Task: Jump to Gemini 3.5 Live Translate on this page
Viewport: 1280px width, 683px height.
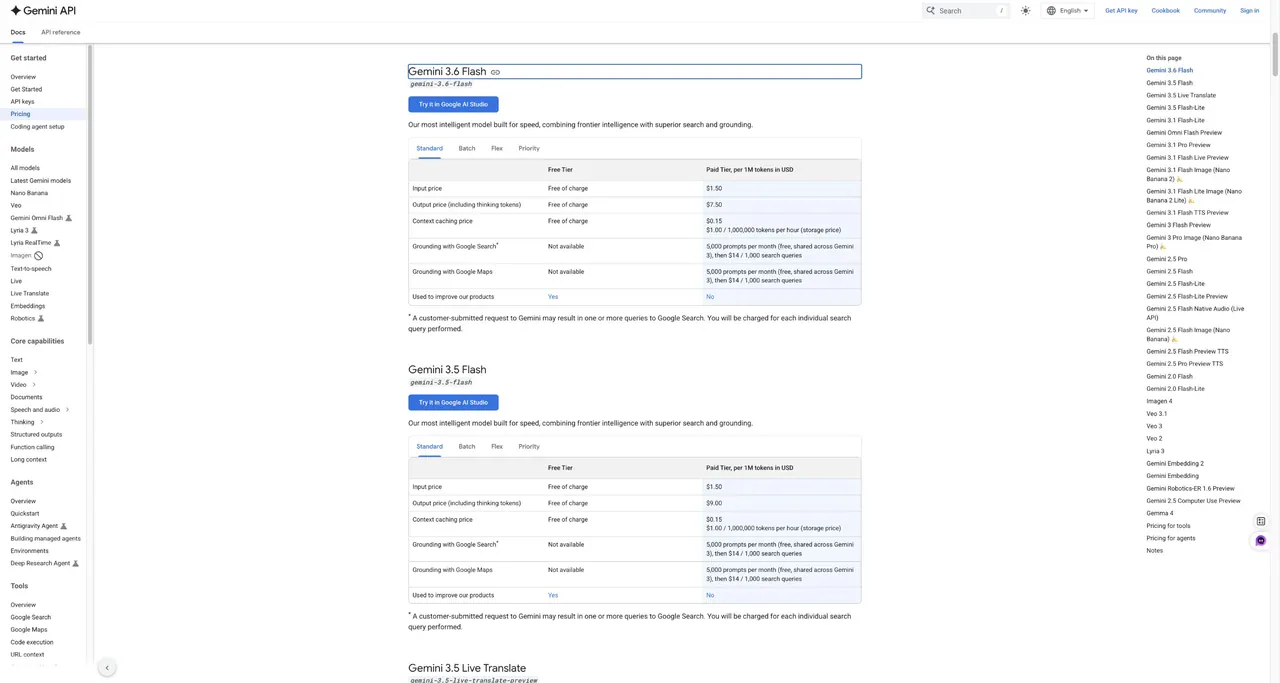Action: pyautogui.click(x=1181, y=95)
